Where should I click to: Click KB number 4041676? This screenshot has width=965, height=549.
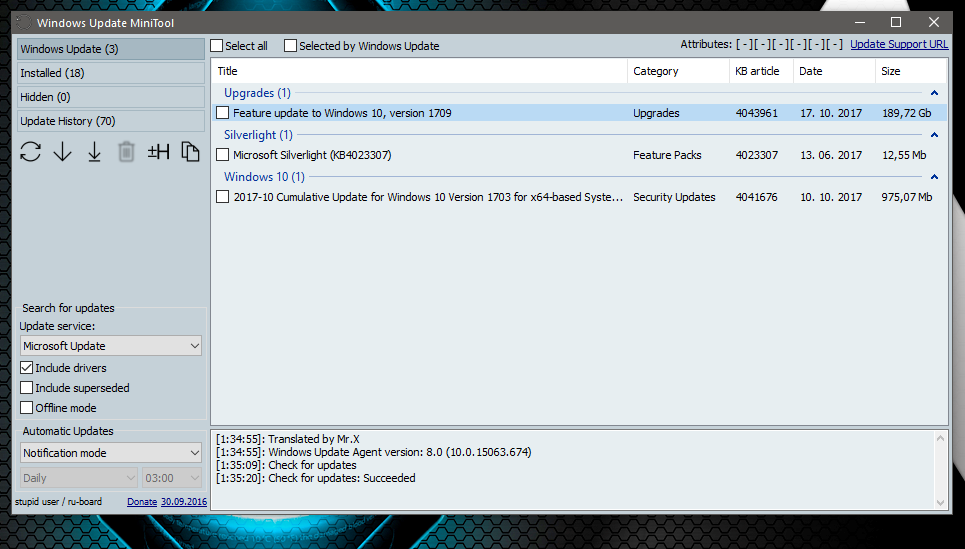pos(756,197)
